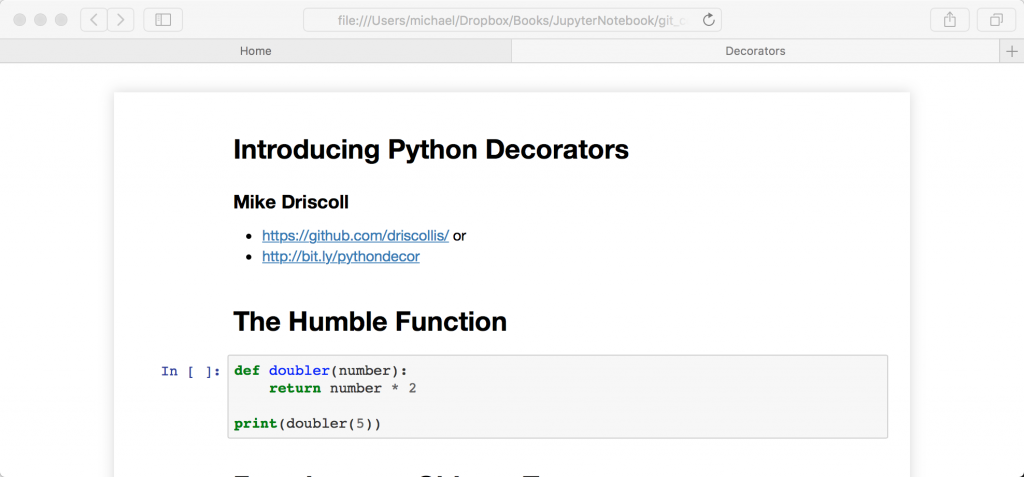The width and height of the screenshot is (1024, 477).
Task: Go back to the previous page
Action: [x=93, y=20]
